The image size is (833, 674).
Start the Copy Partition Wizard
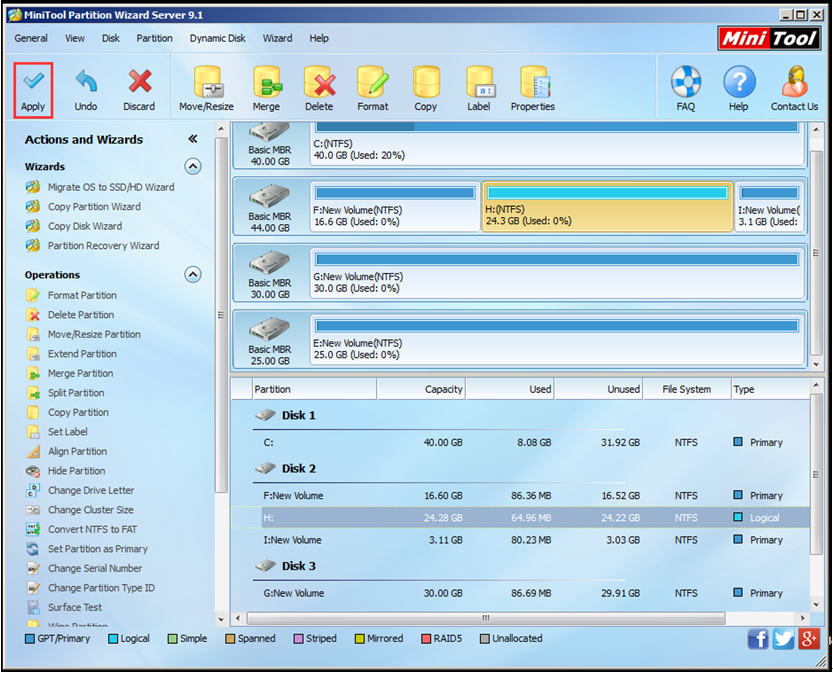tap(83, 207)
